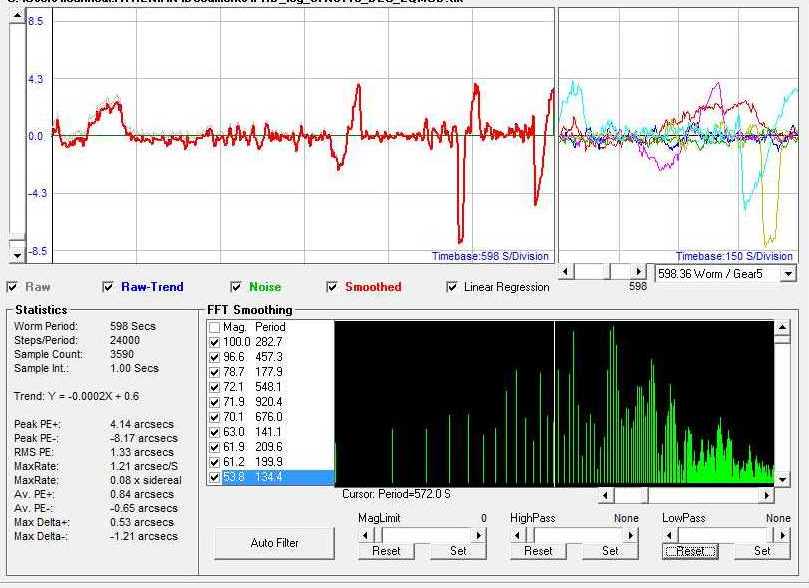Click the HighPass slider left arrow
This screenshot has width=809, height=588.
tap(517, 535)
